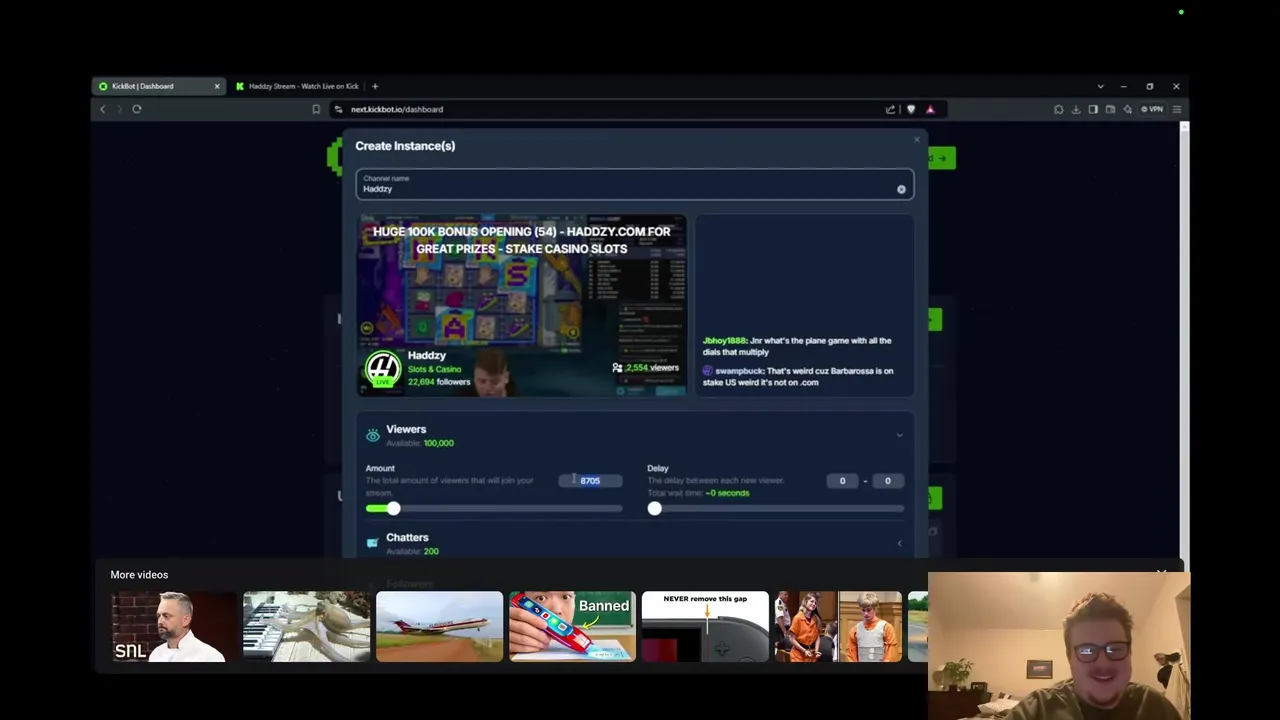
Task: Open Brave Shields lion icon
Action: (x=911, y=109)
